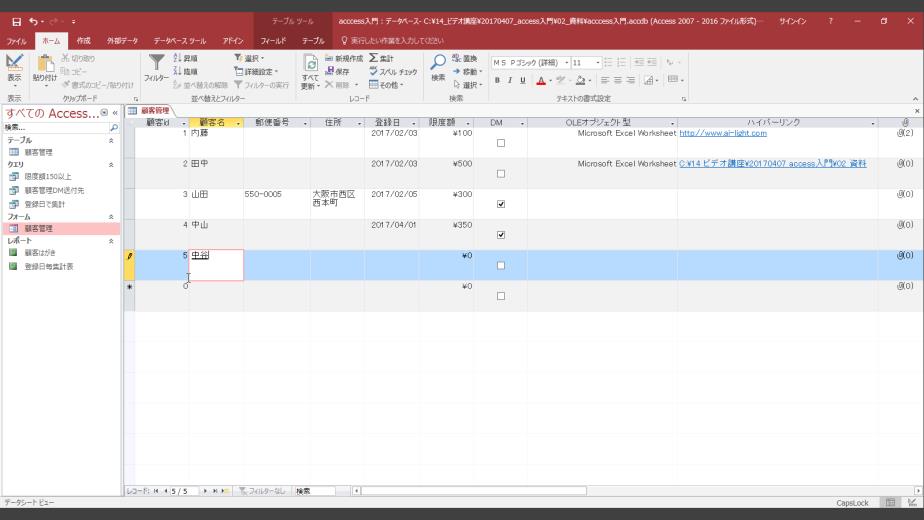Viewport: 924px width, 520px height.
Task: Open background fill color bucket
Action: [x=580, y=80]
